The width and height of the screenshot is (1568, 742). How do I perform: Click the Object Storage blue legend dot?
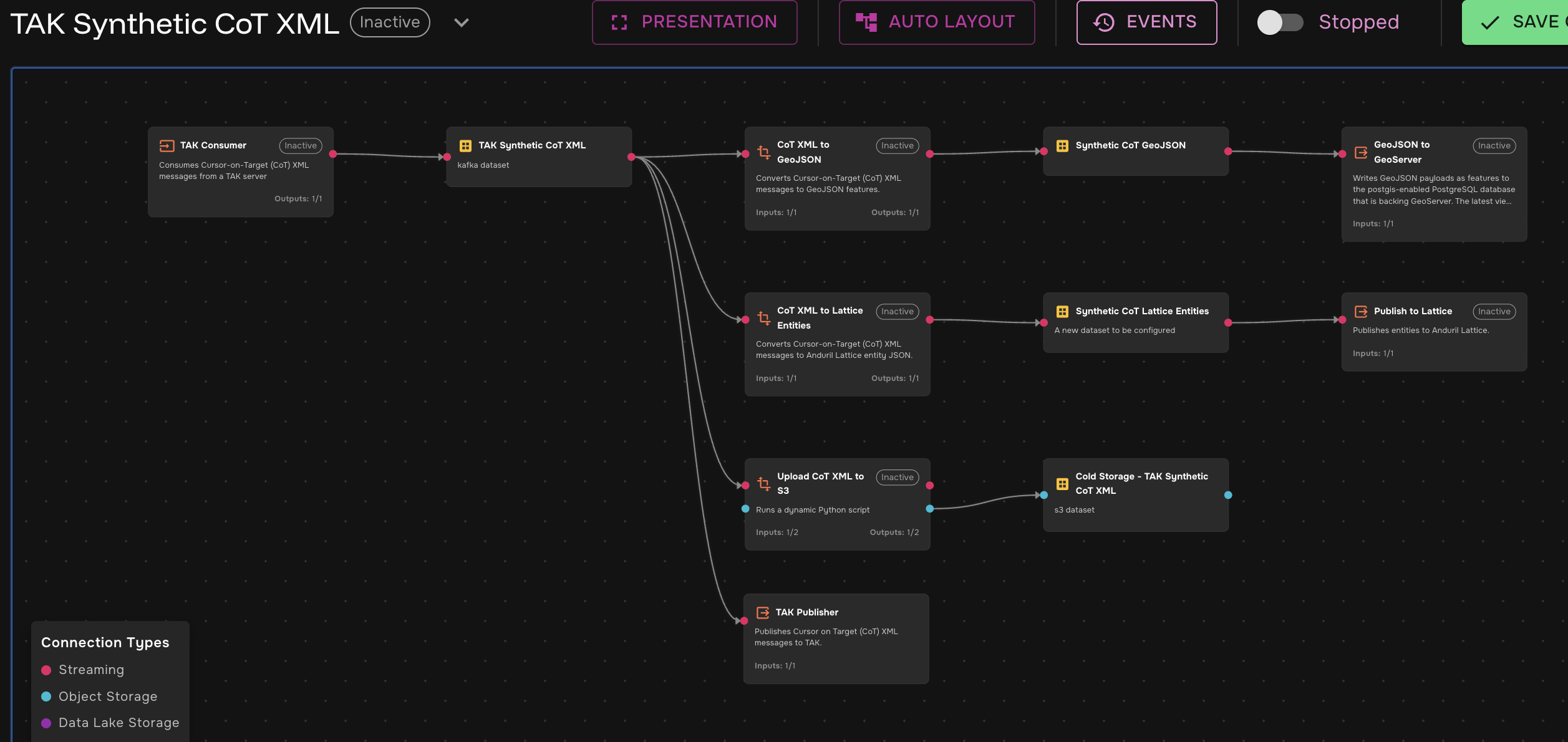pos(46,696)
